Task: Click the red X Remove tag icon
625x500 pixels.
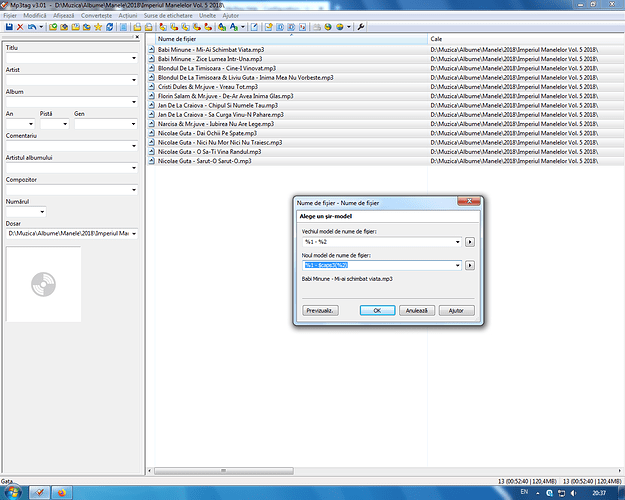Action: click(x=20, y=27)
